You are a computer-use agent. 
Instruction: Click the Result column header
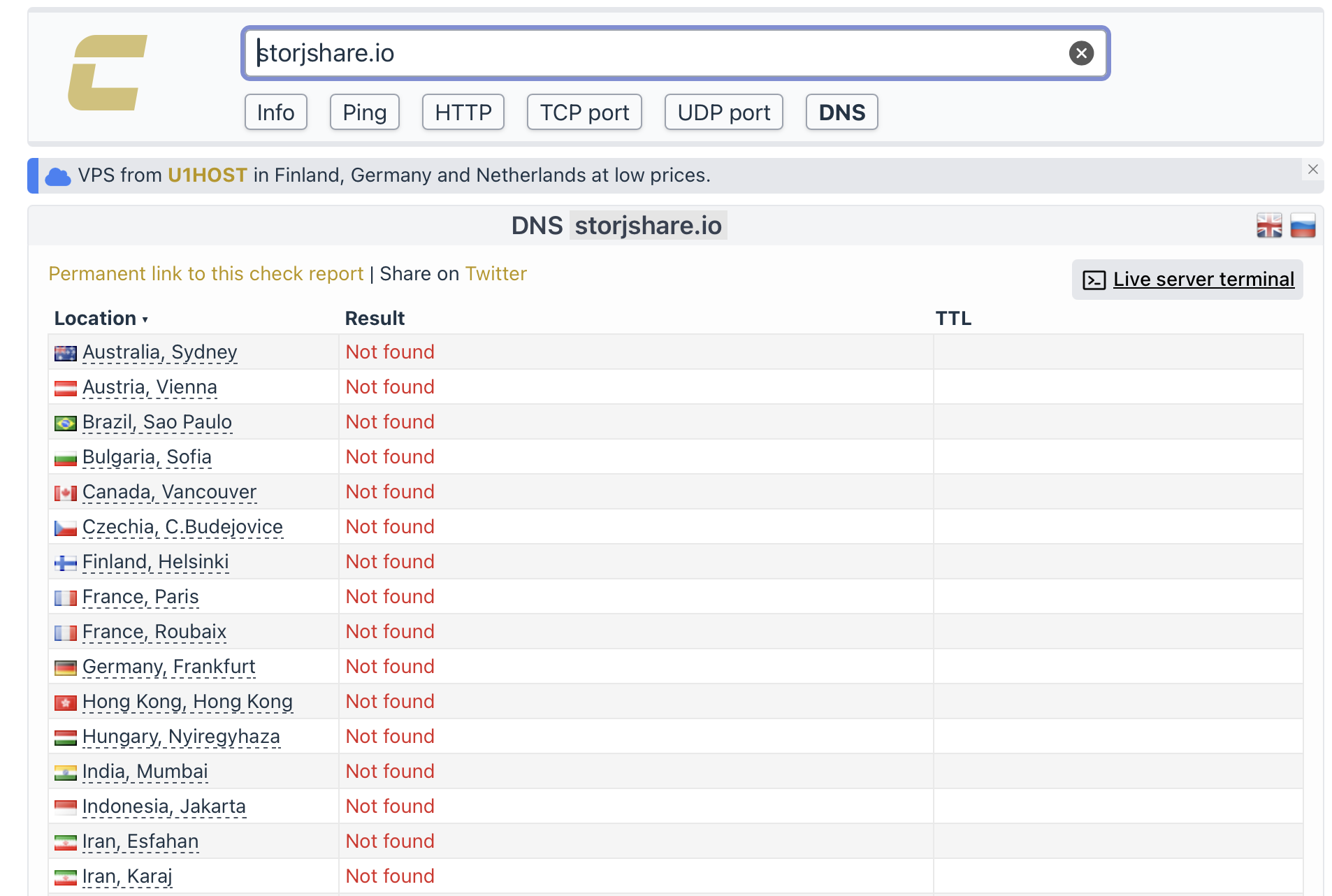[375, 319]
